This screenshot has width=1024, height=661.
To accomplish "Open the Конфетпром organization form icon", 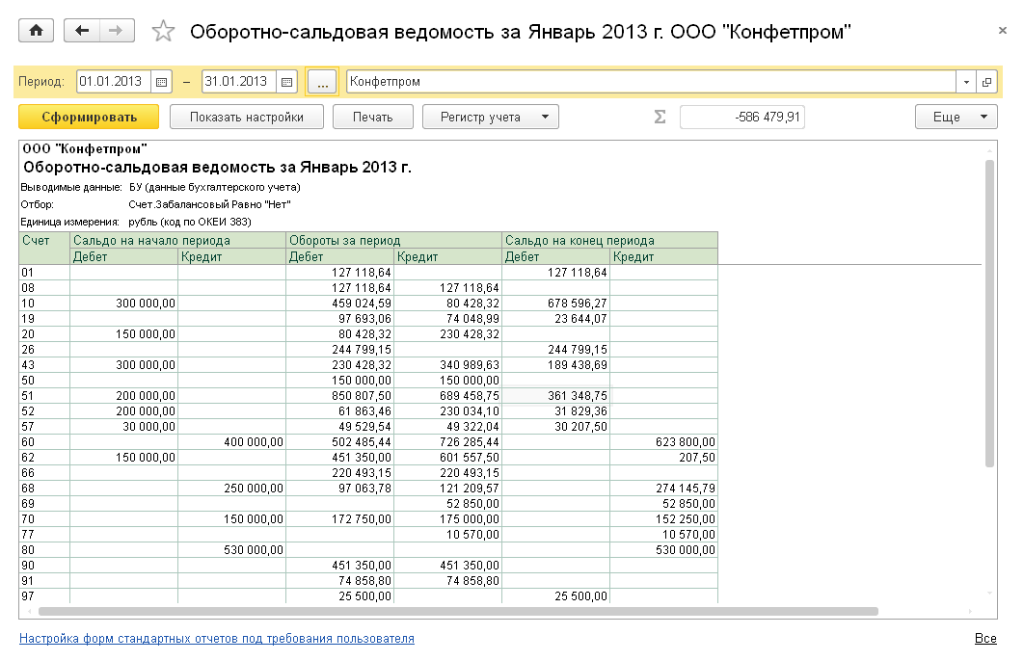I will point(986,82).
